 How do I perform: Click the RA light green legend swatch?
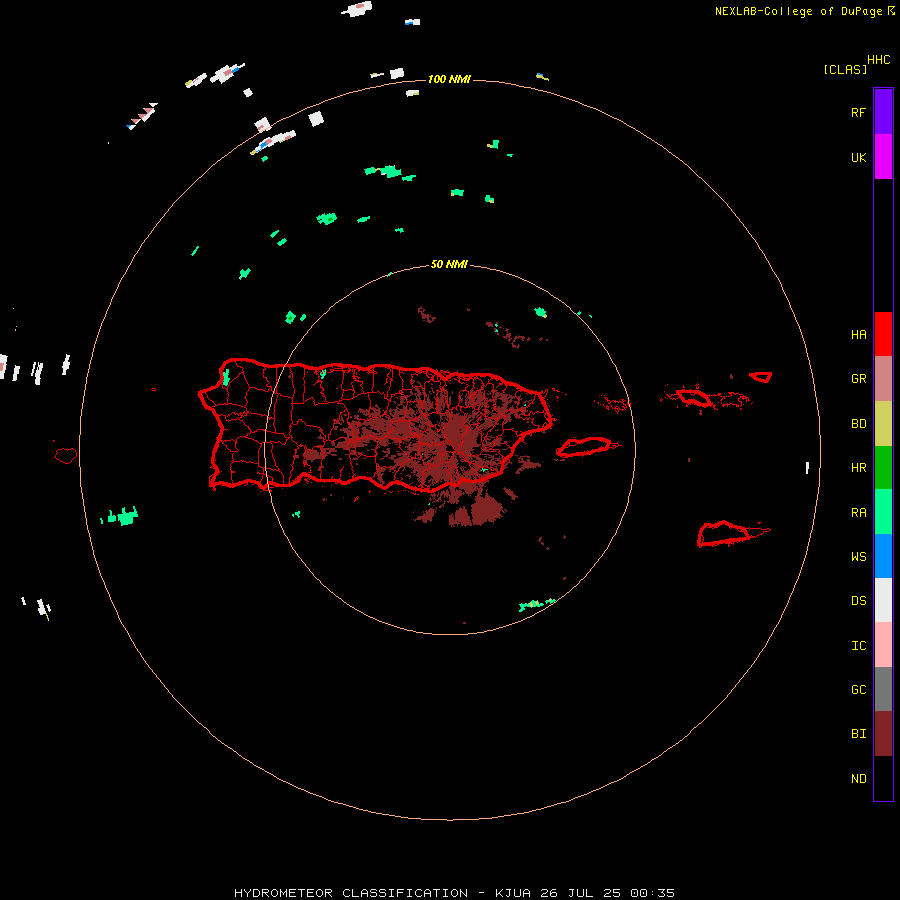click(x=883, y=512)
